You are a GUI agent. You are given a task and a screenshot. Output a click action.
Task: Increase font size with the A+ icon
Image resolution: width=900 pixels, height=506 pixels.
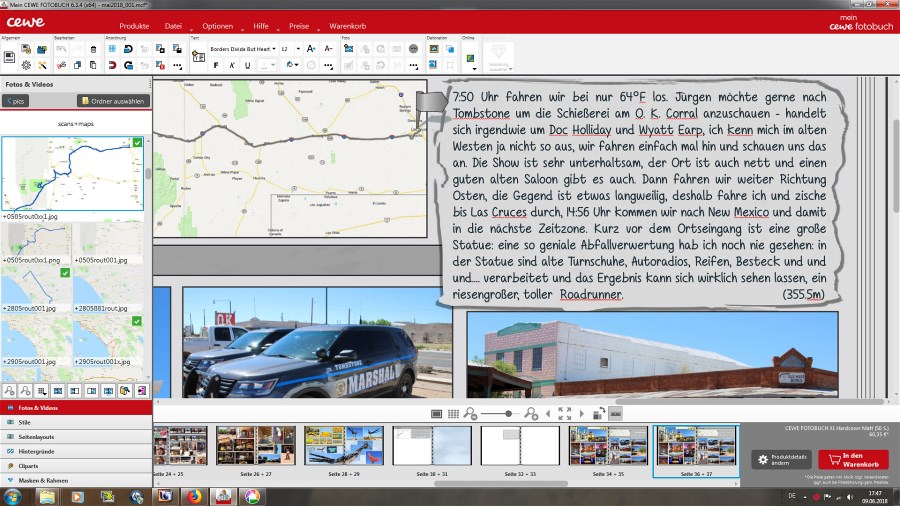click(311, 49)
